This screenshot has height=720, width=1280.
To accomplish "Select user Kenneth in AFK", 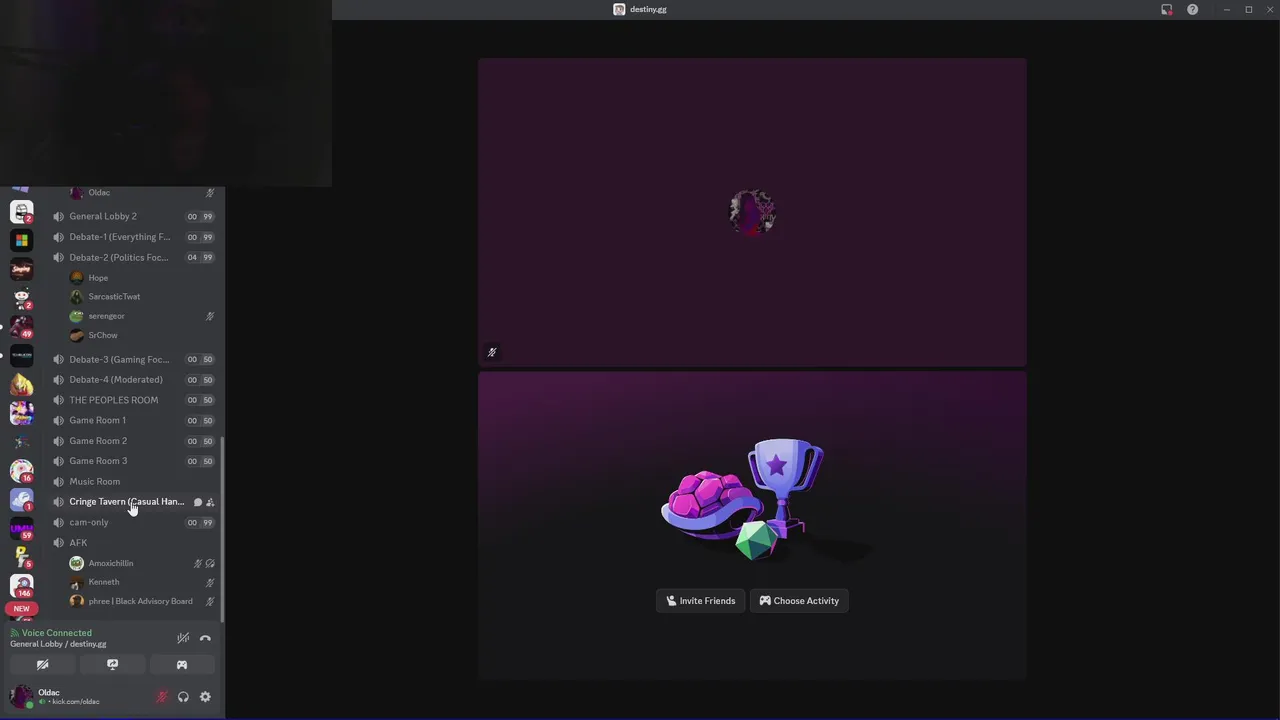I will click(143, 582).
